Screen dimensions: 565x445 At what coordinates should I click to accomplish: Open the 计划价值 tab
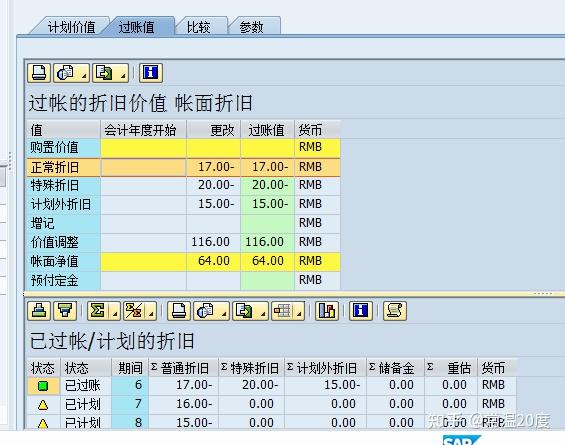click(71, 27)
